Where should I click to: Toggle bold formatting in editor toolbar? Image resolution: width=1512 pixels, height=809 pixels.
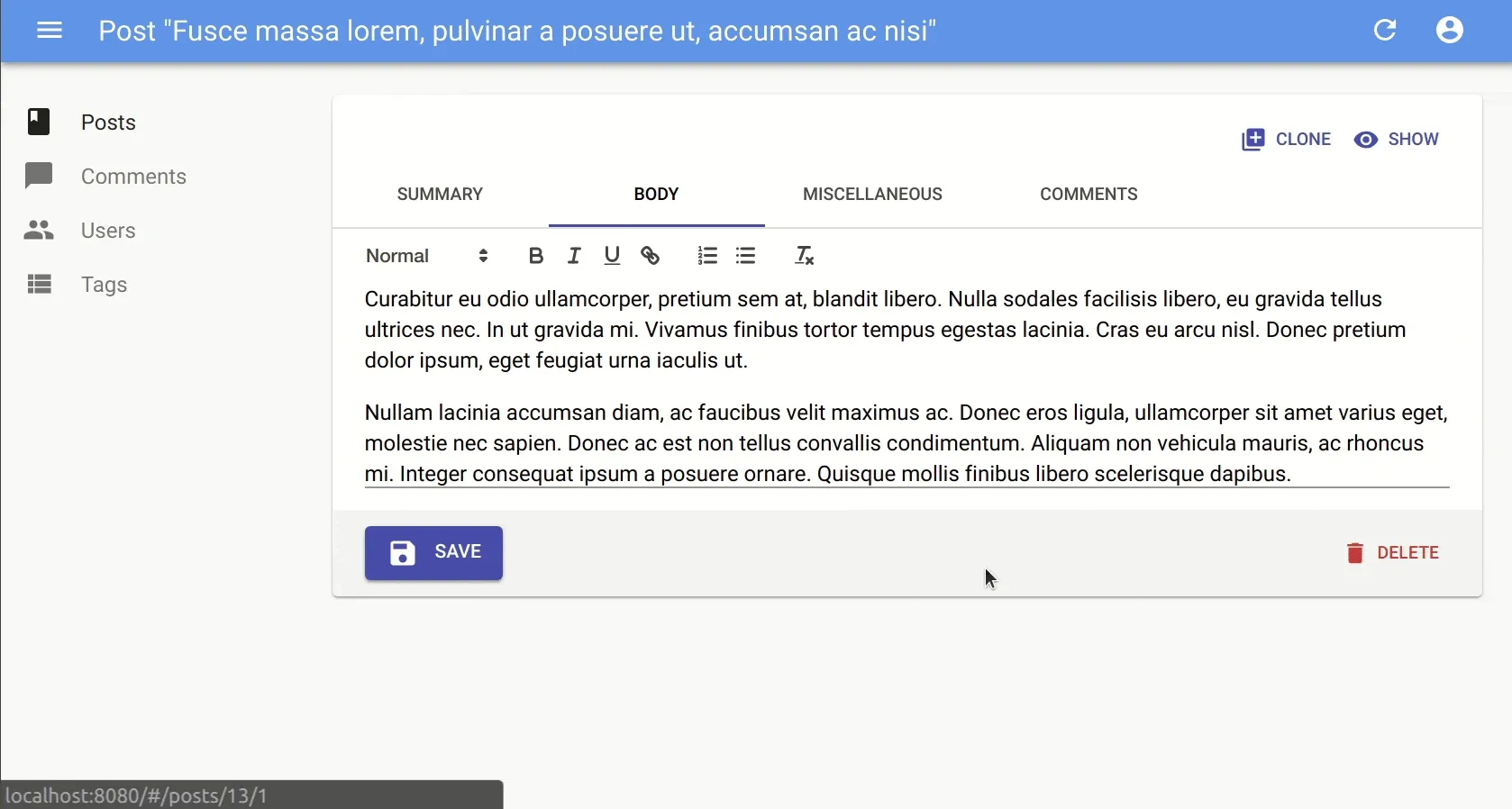pos(535,256)
